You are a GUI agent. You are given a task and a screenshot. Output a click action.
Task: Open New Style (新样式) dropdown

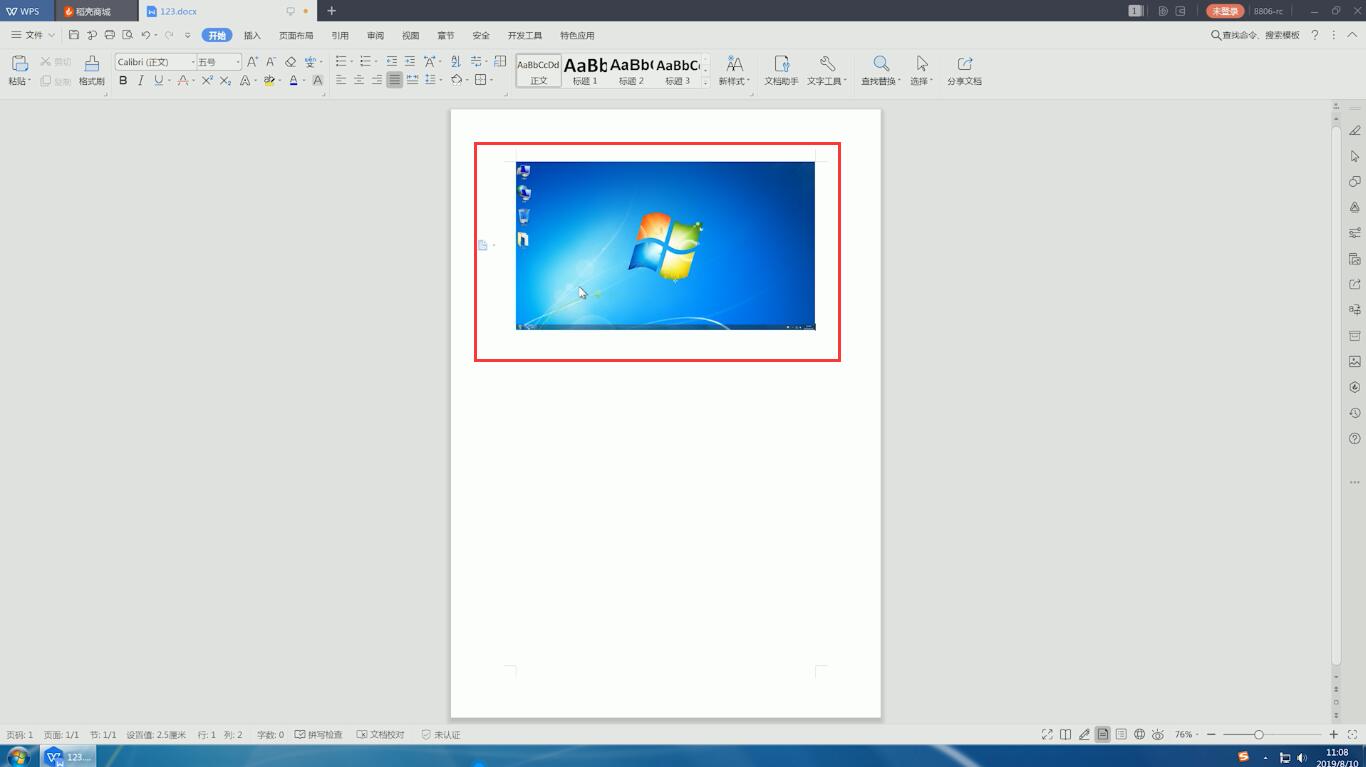(x=734, y=69)
